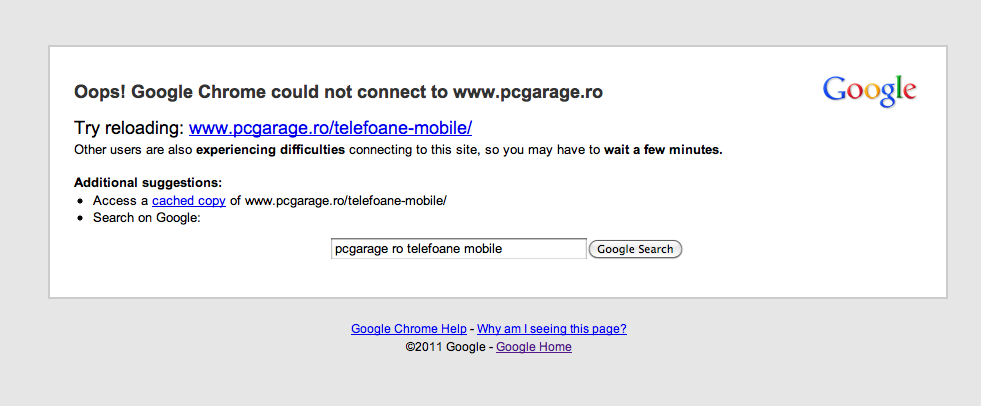Screen dimensions: 981x406
Task: Reload via the www.pcgarage.ro/telefoane-mobile/ link
Action: 330,128
